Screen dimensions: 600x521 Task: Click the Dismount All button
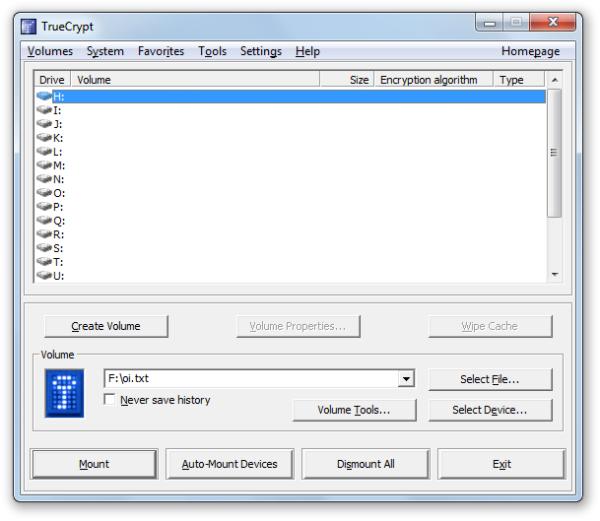pyautogui.click(x=366, y=464)
